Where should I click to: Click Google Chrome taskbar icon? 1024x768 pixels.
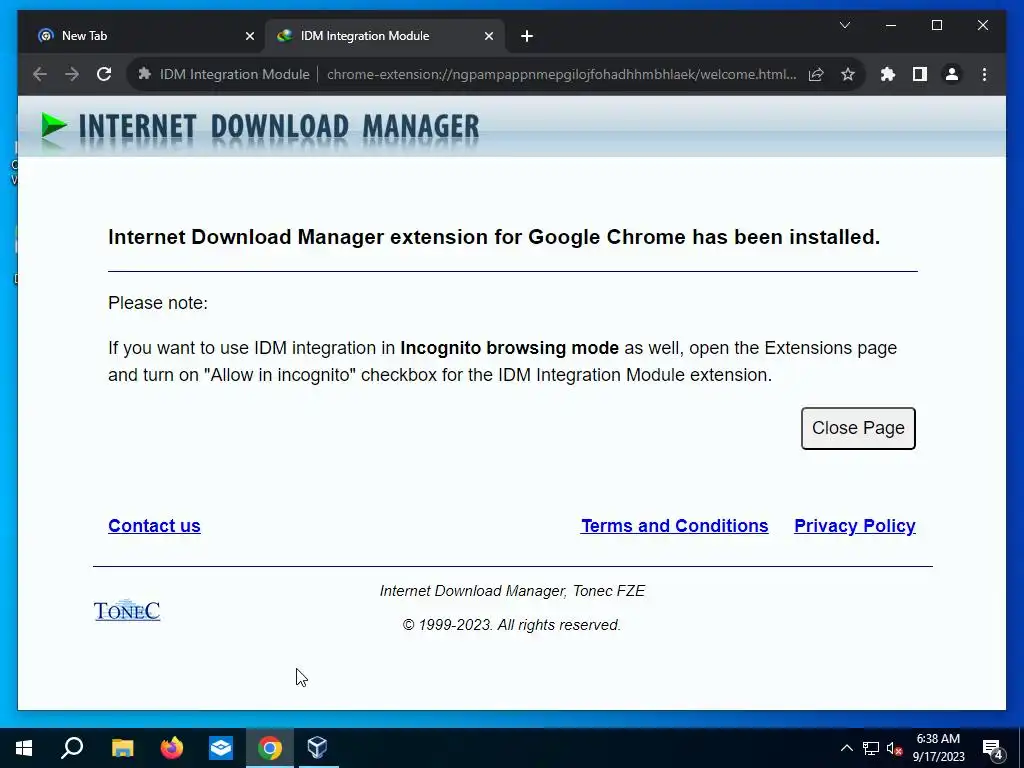point(270,748)
